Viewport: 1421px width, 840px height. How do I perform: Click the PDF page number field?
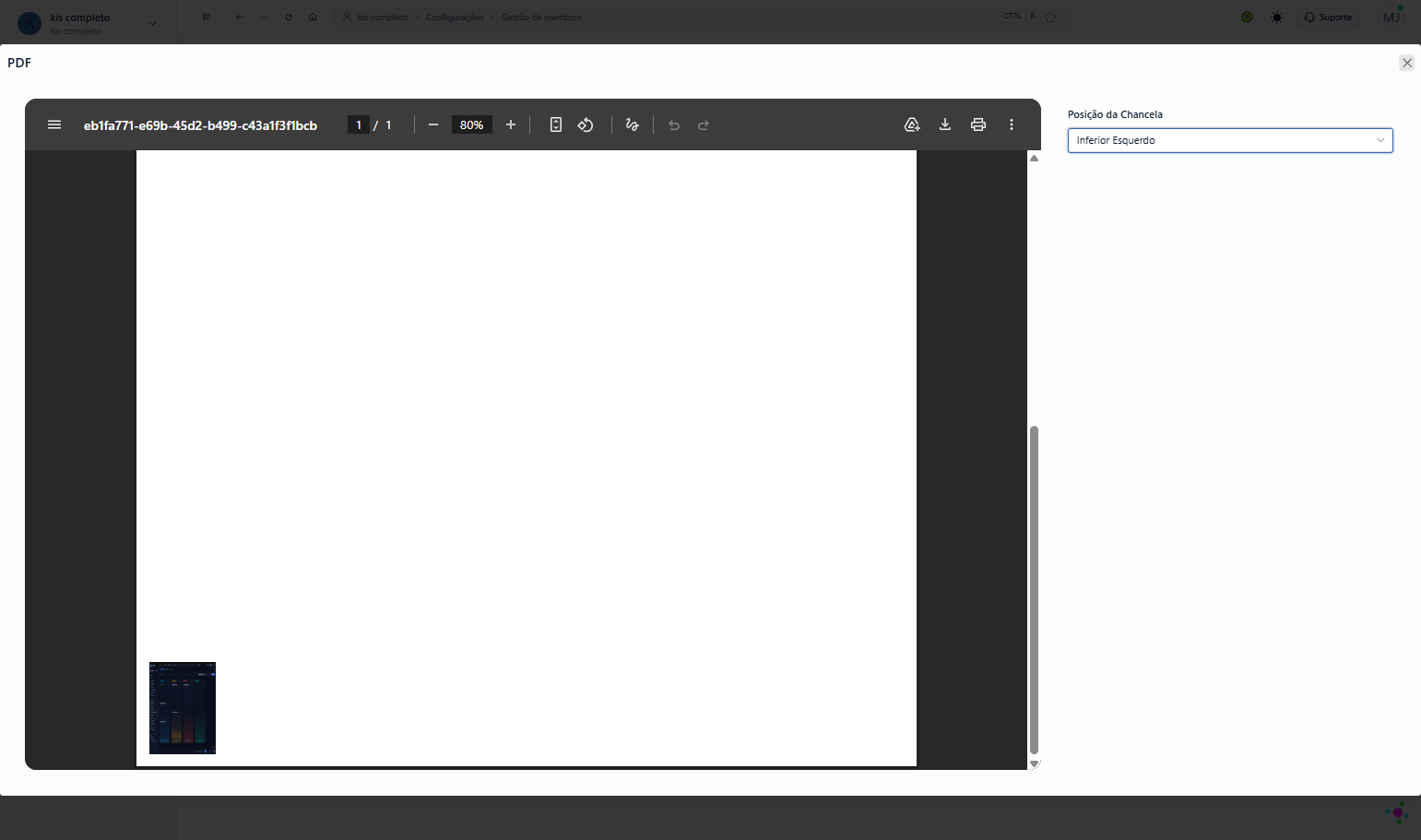(x=359, y=124)
